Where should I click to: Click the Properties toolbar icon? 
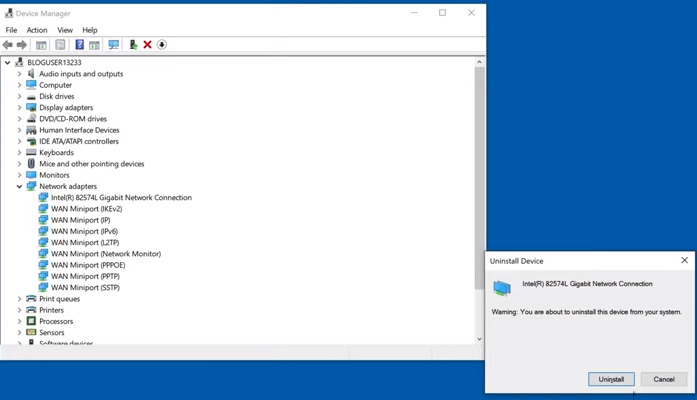click(60, 44)
